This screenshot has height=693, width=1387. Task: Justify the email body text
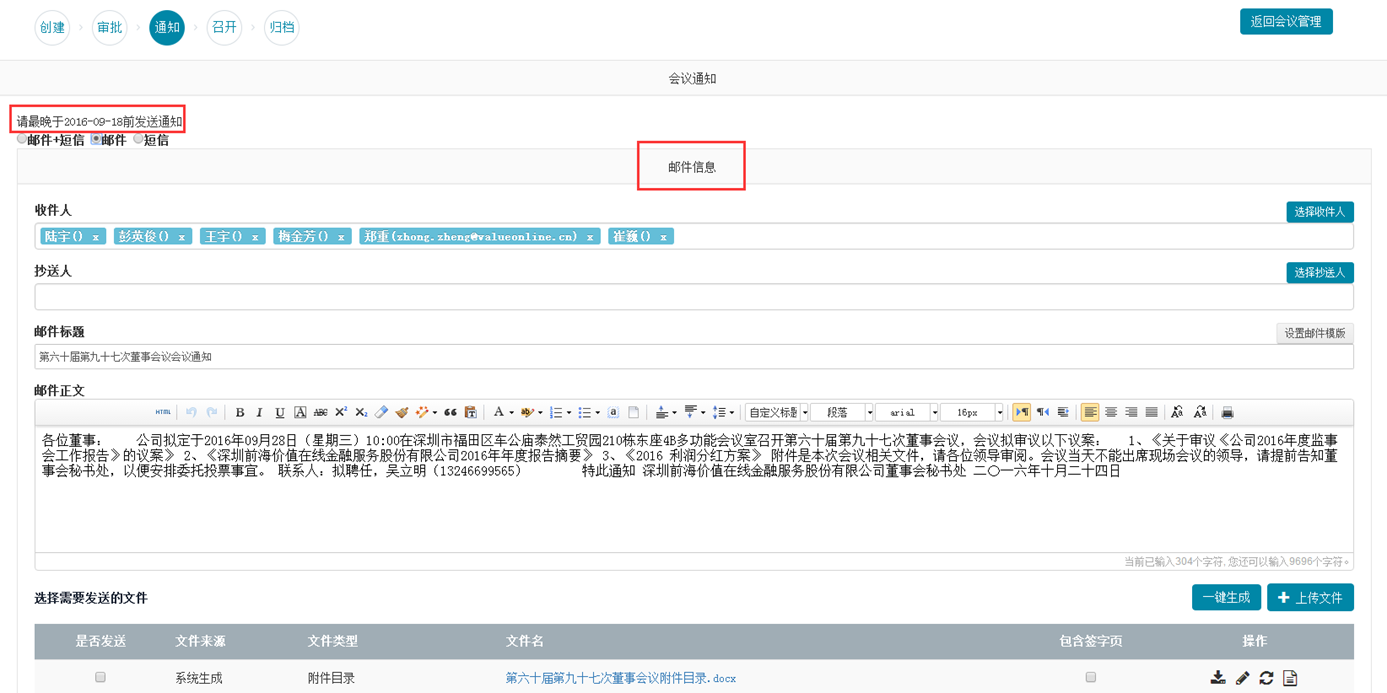click(1152, 412)
